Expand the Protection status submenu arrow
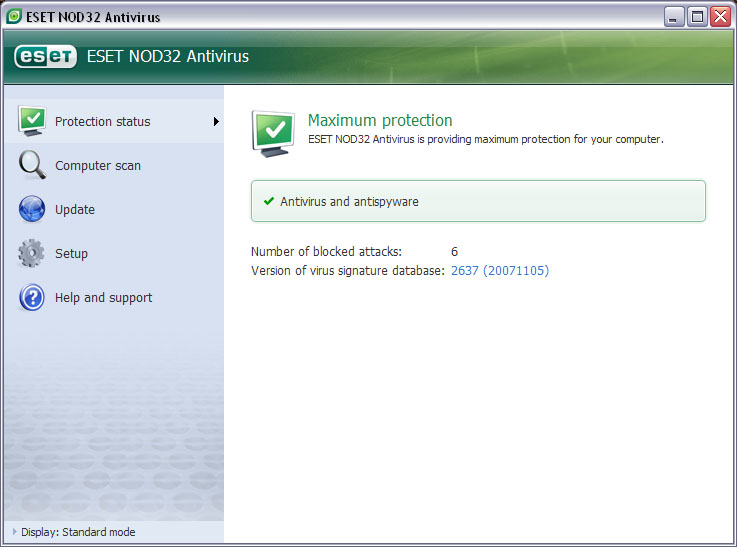This screenshot has width=737, height=547. [x=216, y=122]
